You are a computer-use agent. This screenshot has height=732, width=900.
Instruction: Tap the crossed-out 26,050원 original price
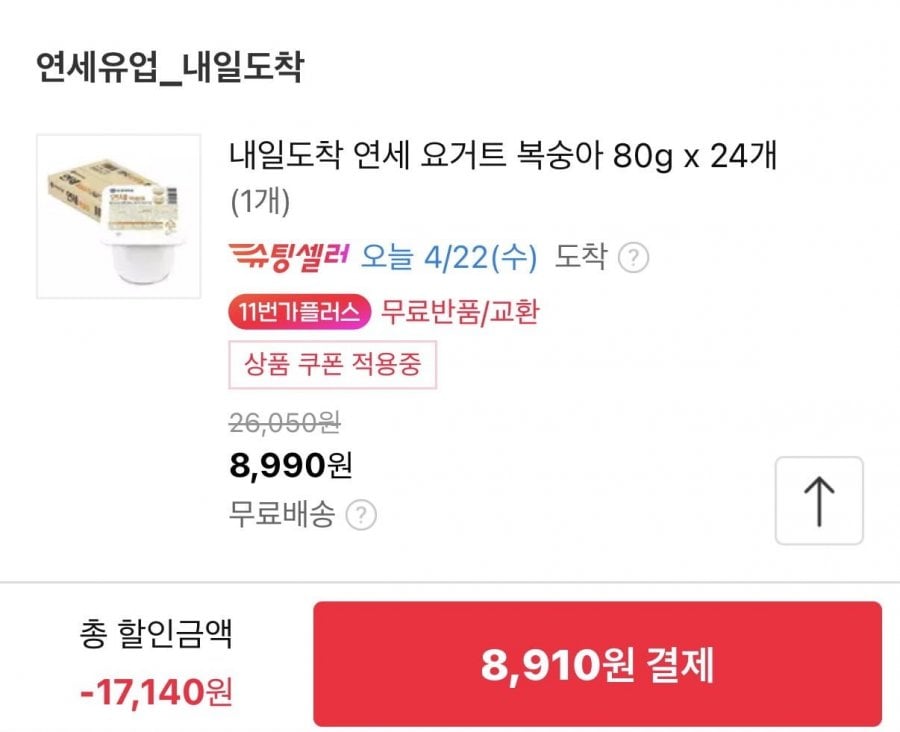point(285,423)
